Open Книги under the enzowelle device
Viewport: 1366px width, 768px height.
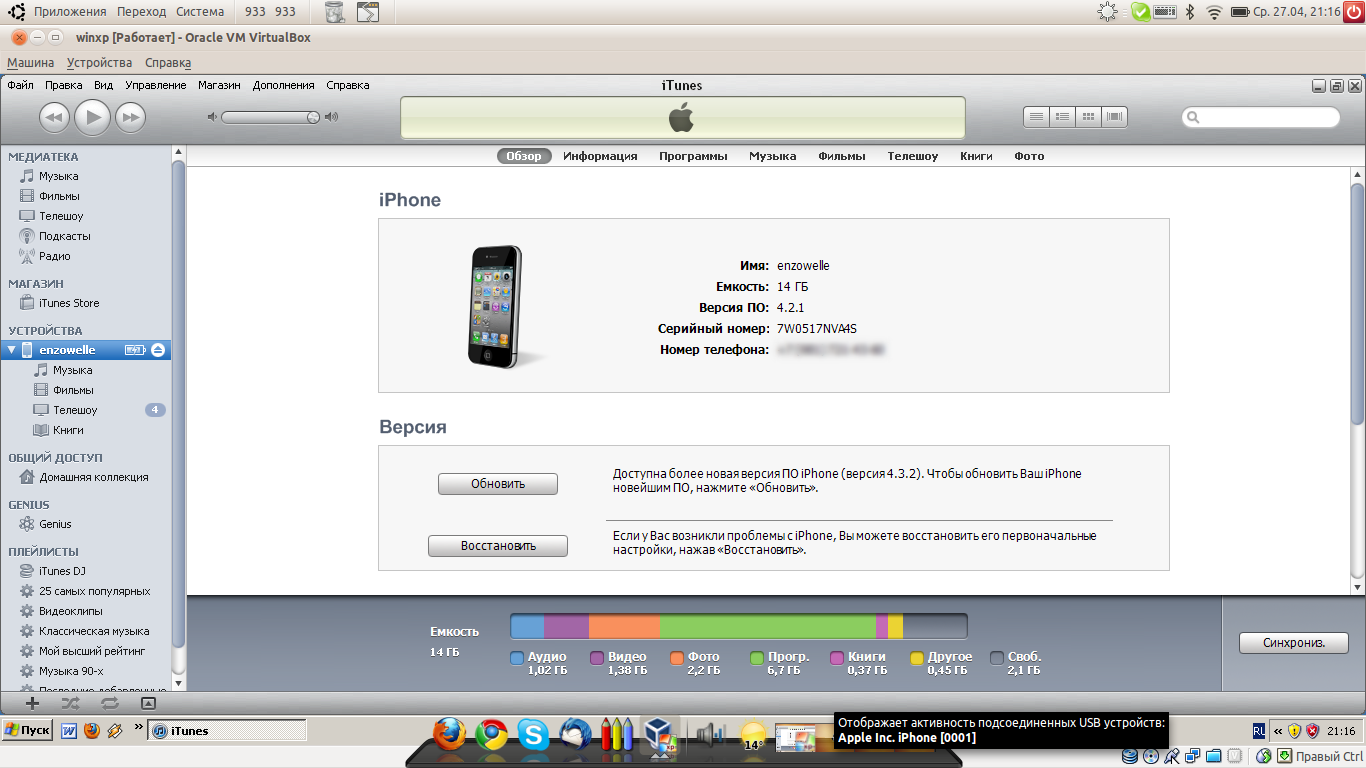[68, 430]
